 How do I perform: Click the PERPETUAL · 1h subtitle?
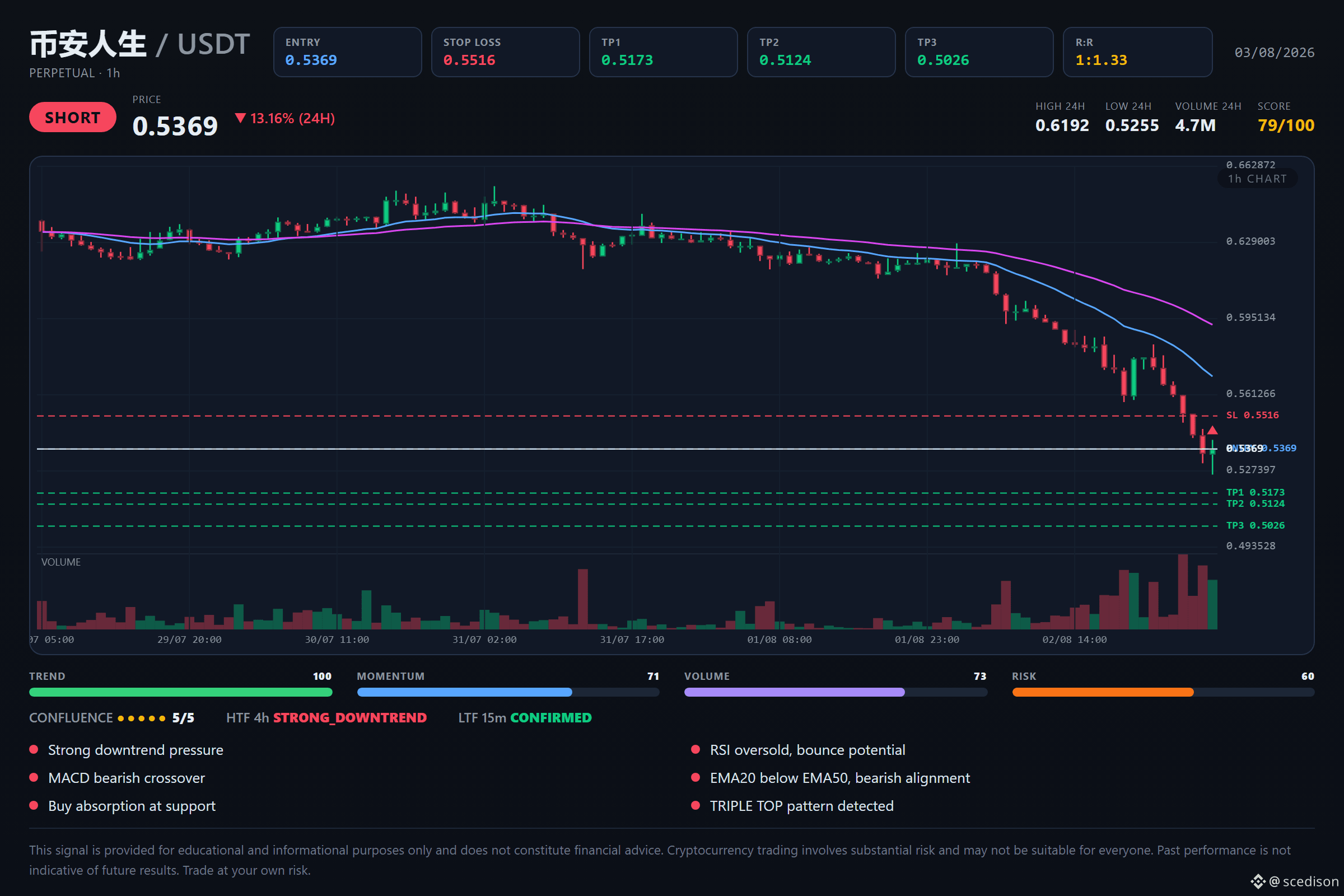pyautogui.click(x=74, y=73)
